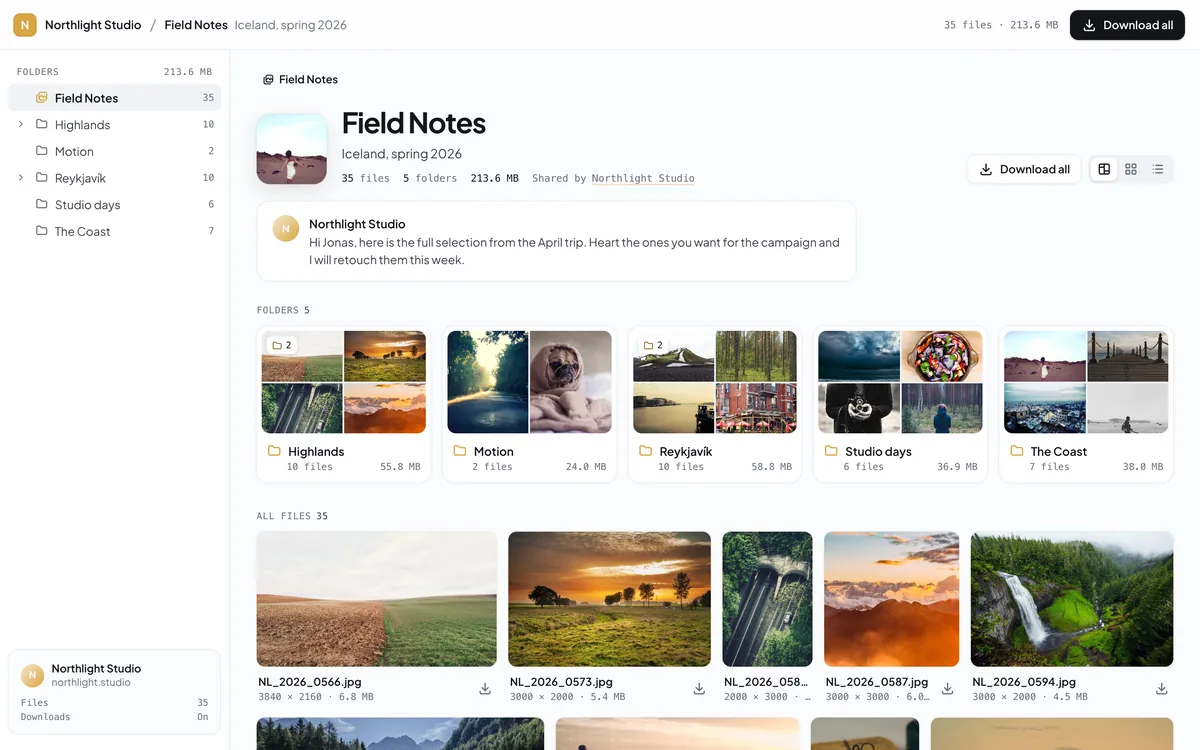
Task: Click the stack icon beside the Field Notes breadcrumb
Action: [268, 80]
